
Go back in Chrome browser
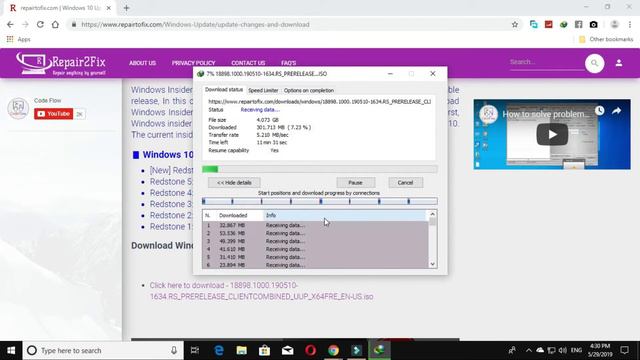[10, 24]
